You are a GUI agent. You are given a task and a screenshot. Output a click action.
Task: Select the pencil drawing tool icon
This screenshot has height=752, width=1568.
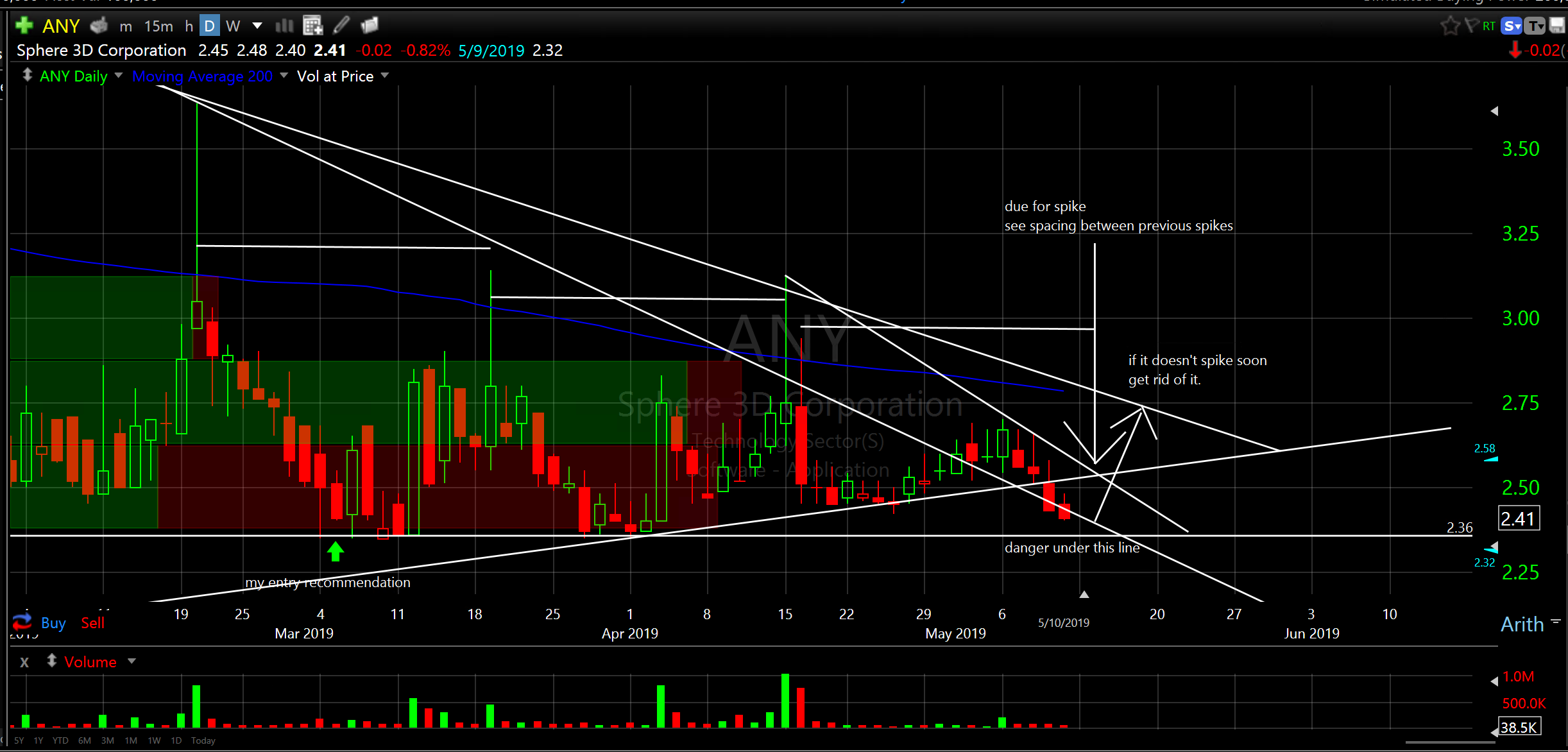(341, 26)
